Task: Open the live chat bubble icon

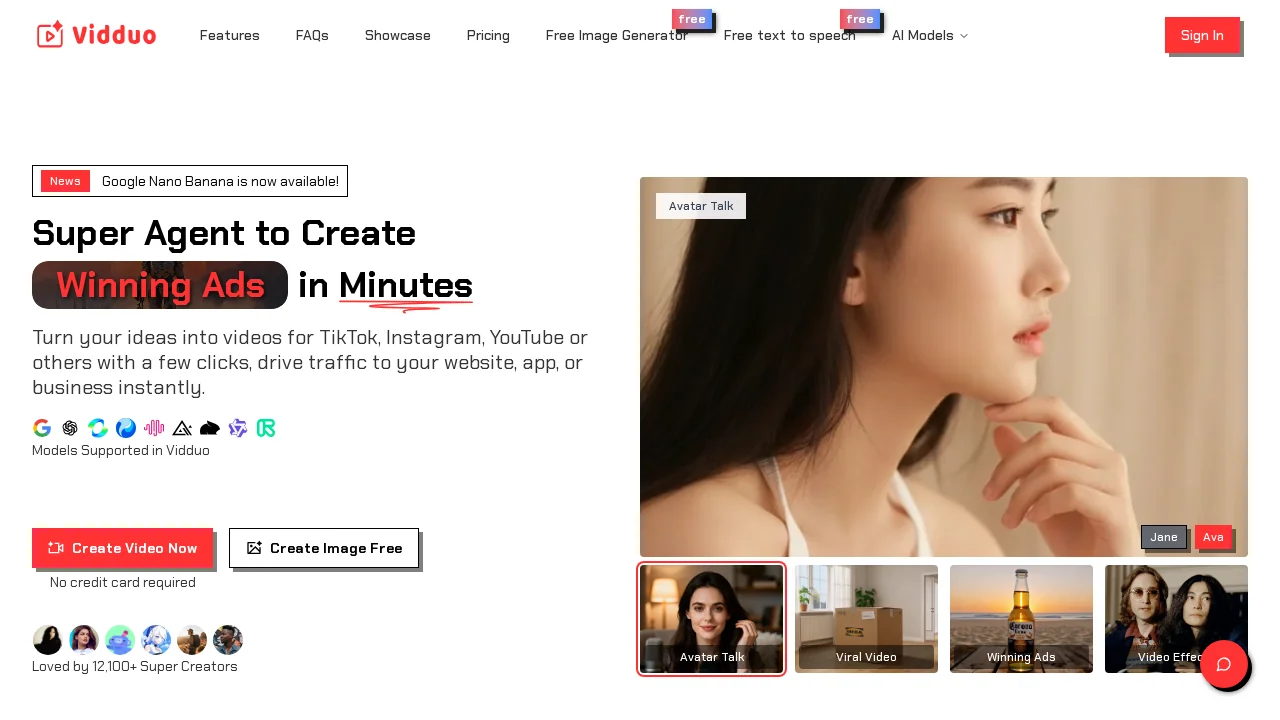Action: [1226, 665]
